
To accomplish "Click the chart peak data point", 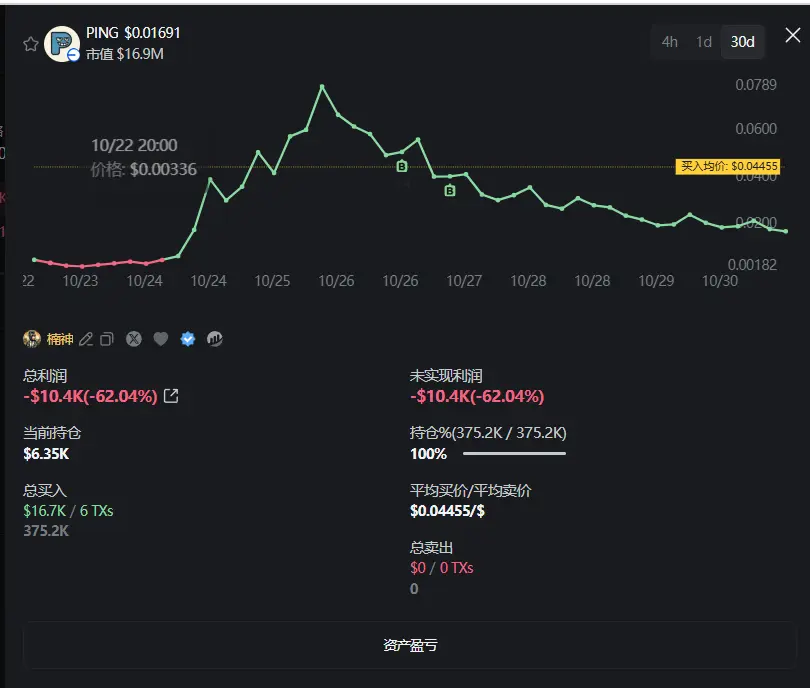I will point(322,86).
